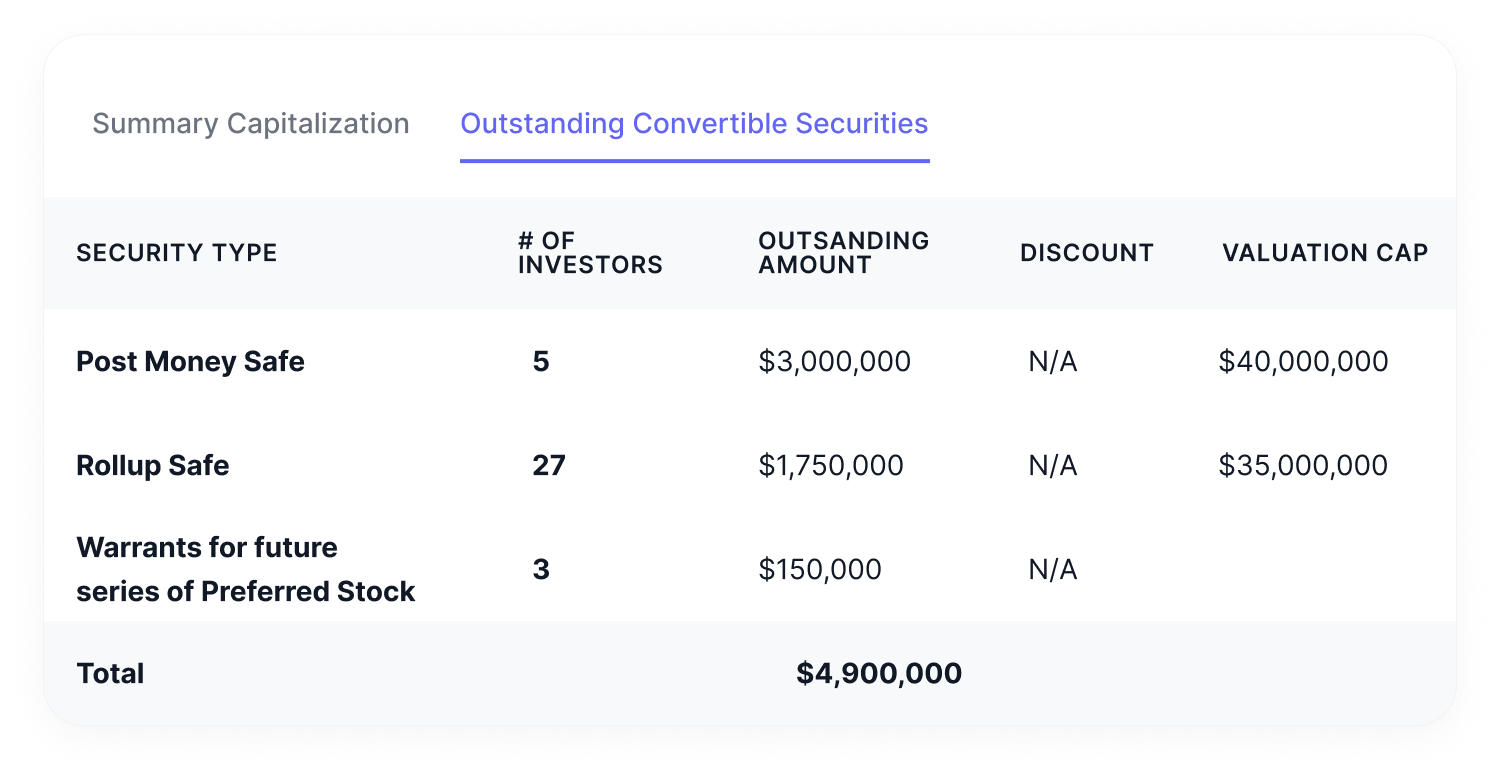The width and height of the screenshot is (1500, 779).
Task: Select Warrants for future series row label
Action: [245, 569]
